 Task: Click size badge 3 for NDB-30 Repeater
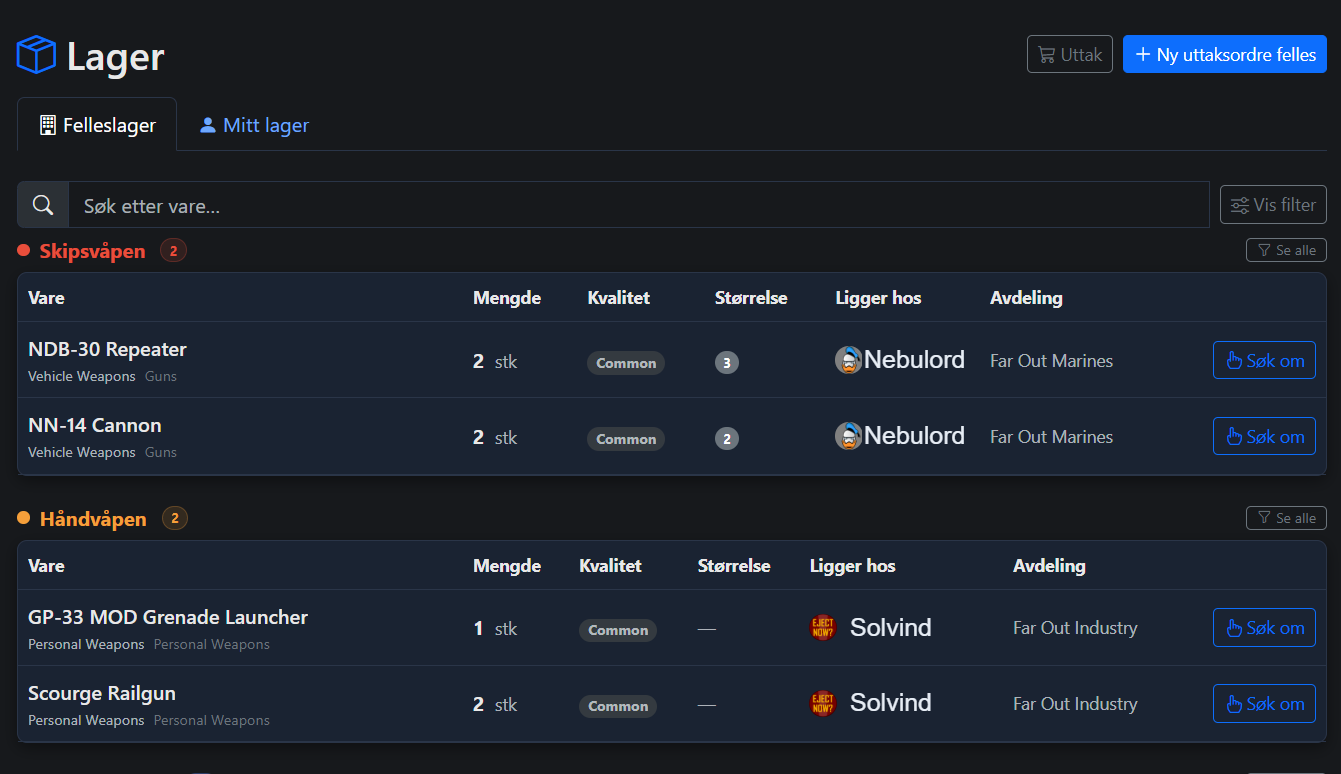pos(727,362)
